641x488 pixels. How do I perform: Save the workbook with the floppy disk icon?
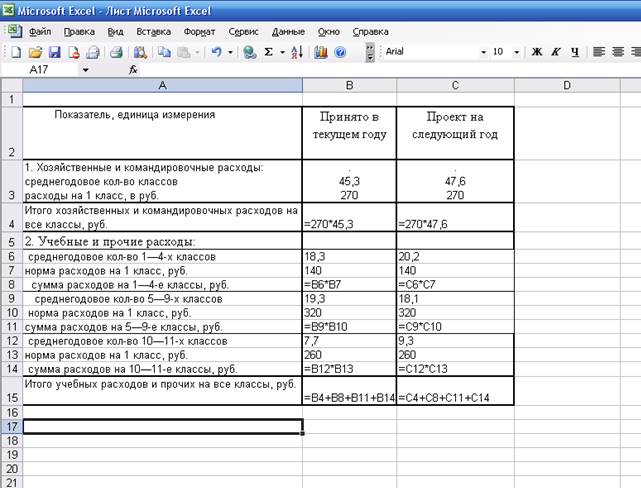click(x=54, y=52)
